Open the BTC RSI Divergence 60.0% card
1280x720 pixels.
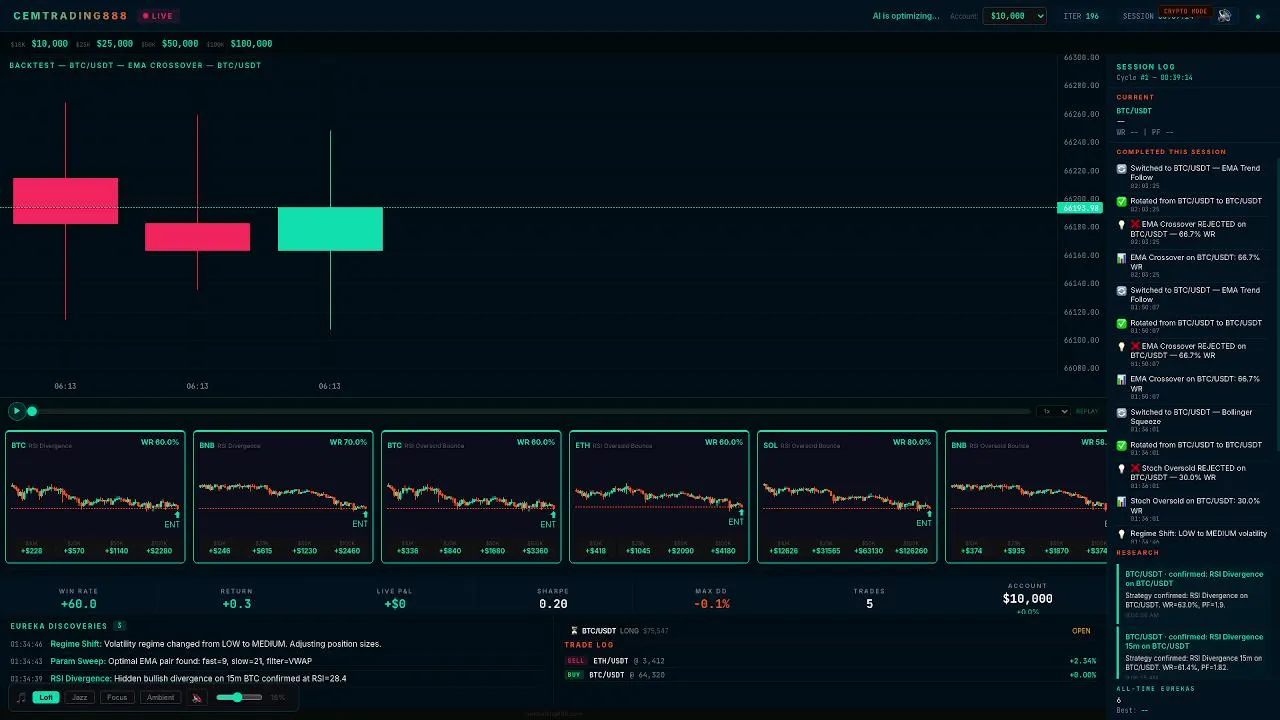95,497
